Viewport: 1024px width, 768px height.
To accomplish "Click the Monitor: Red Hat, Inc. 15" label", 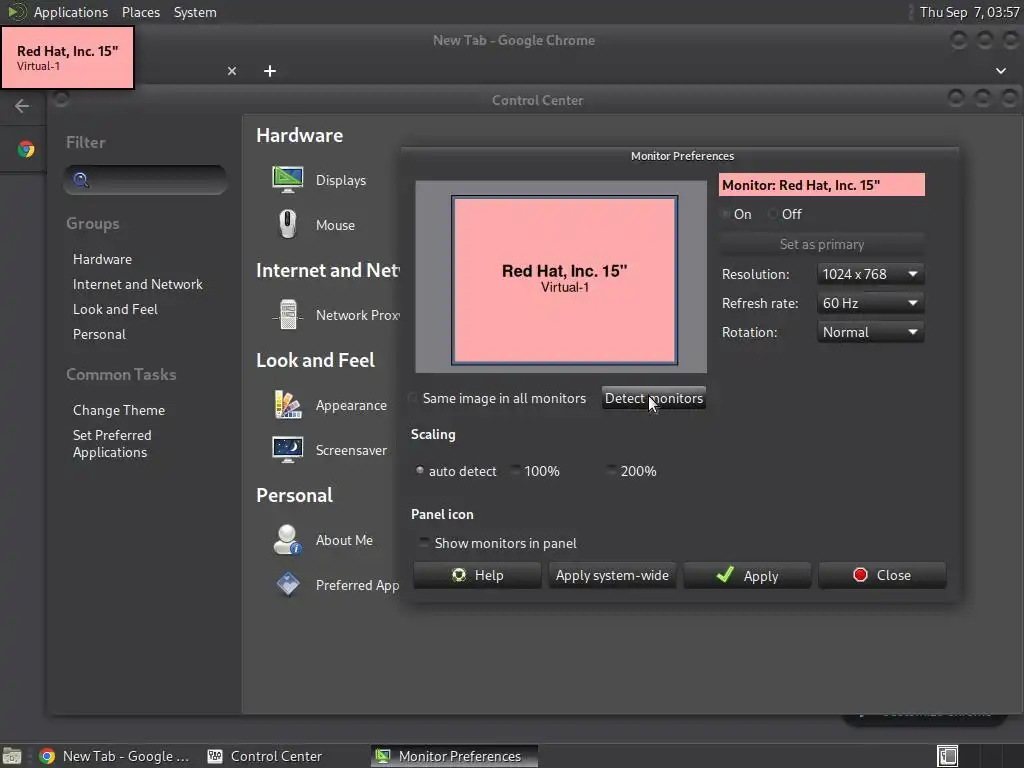I will point(822,185).
